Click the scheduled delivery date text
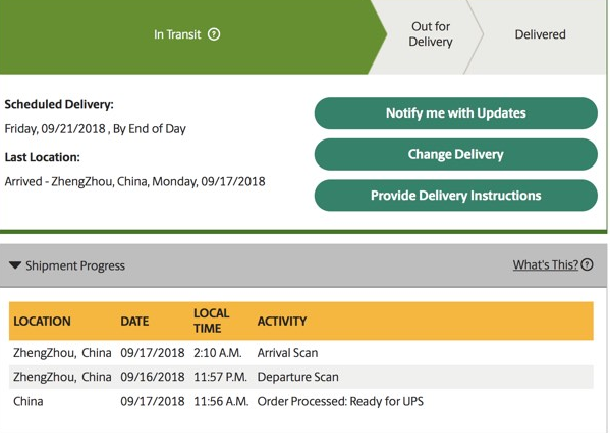610x433 pixels. click(95, 129)
